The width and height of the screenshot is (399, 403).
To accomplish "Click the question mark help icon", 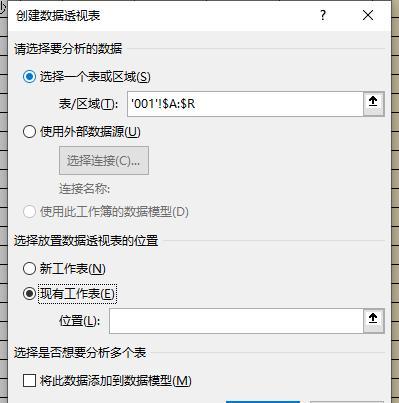I will coord(323,15).
